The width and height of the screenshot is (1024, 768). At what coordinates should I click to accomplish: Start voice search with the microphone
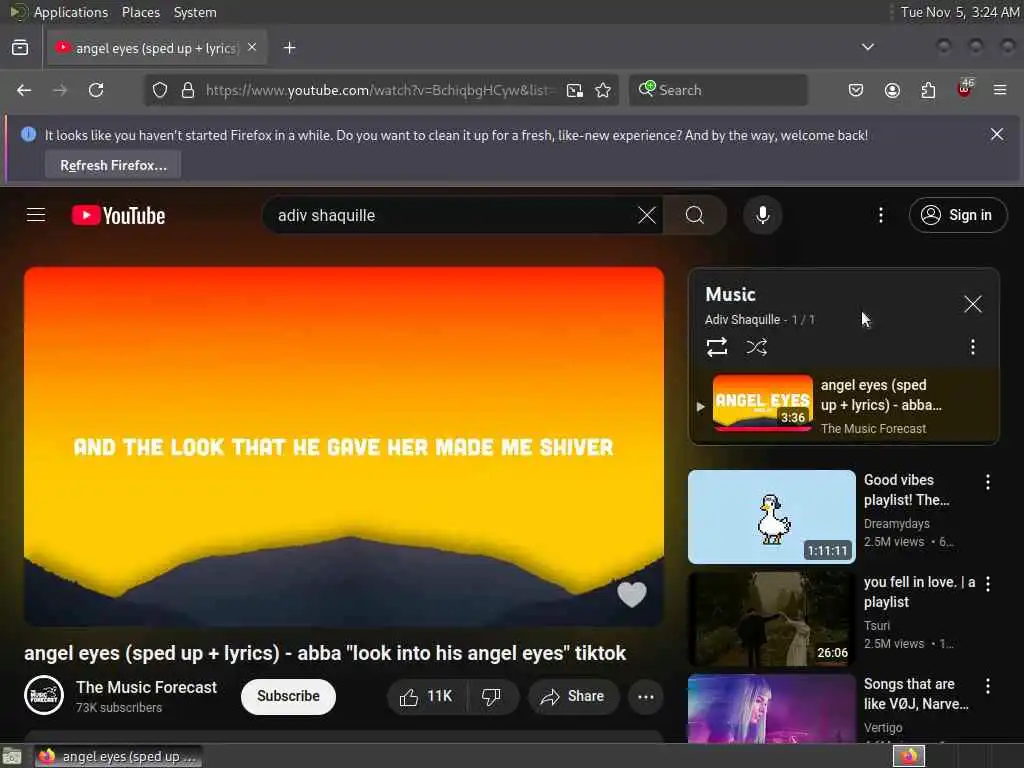point(762,215)
